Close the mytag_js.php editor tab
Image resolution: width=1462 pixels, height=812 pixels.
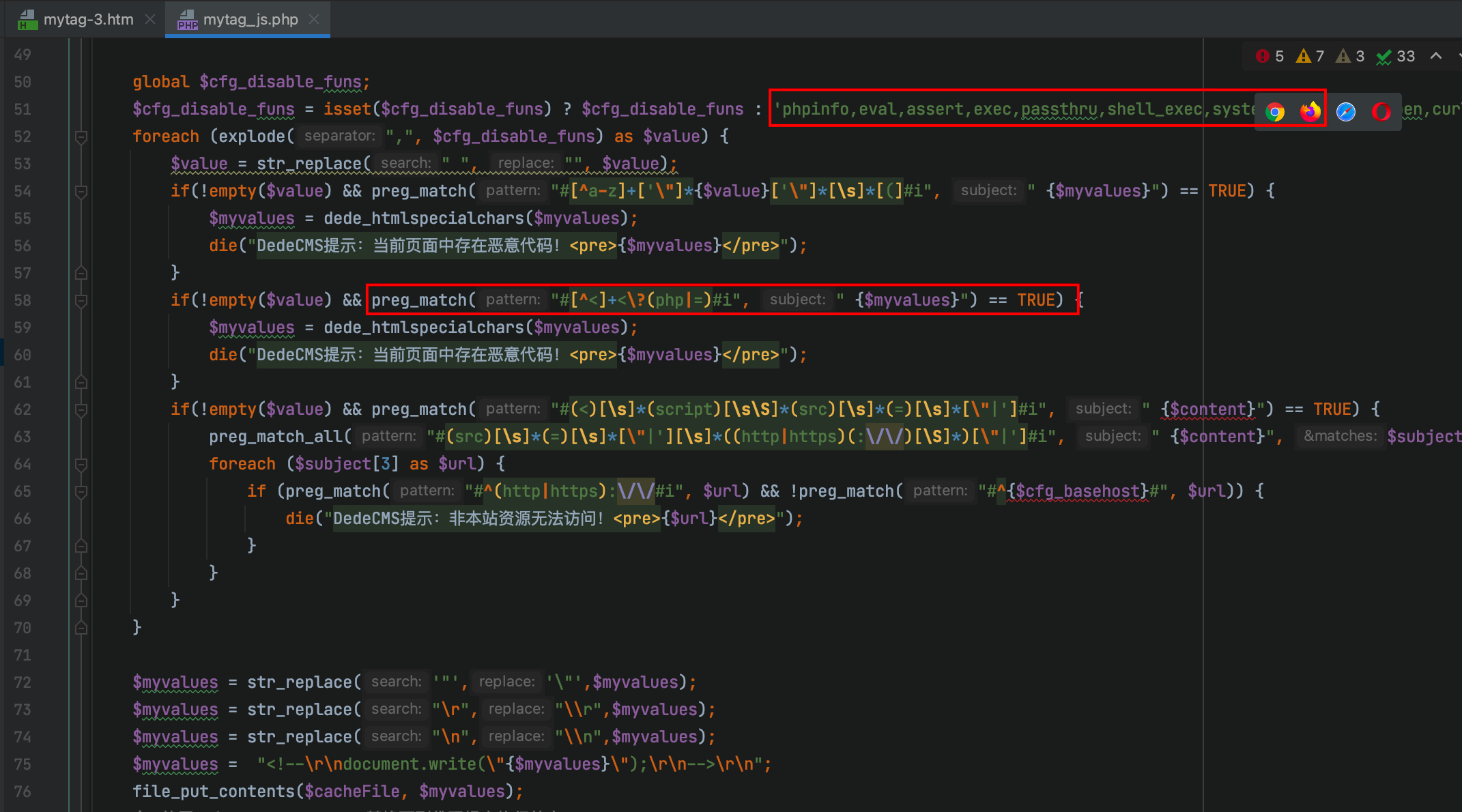coord(314,19)
